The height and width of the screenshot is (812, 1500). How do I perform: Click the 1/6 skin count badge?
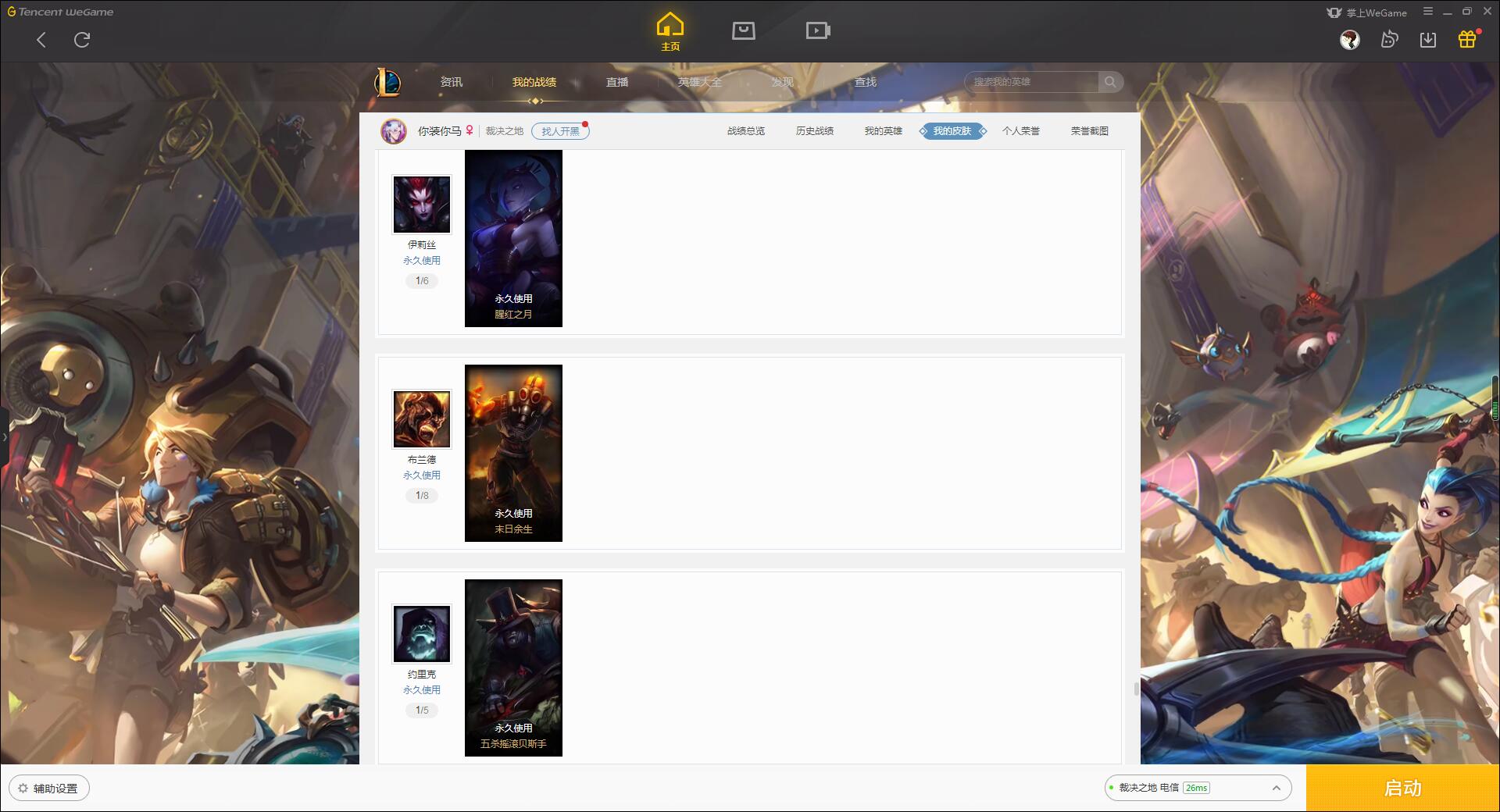[x=422, y=281]
